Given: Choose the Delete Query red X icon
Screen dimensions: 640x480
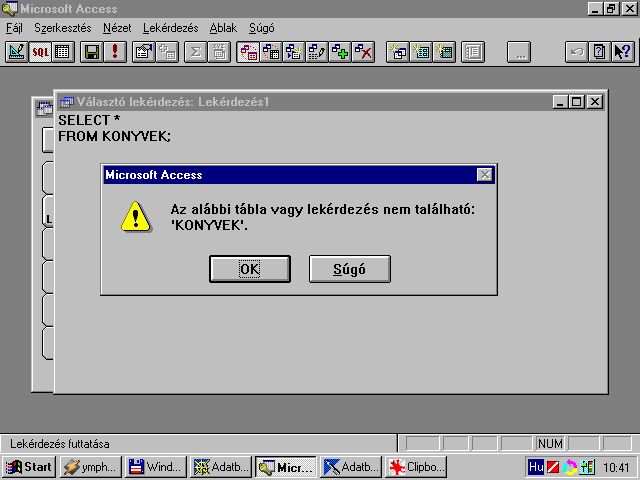Looking at the screenshot, I should point(363,52).
